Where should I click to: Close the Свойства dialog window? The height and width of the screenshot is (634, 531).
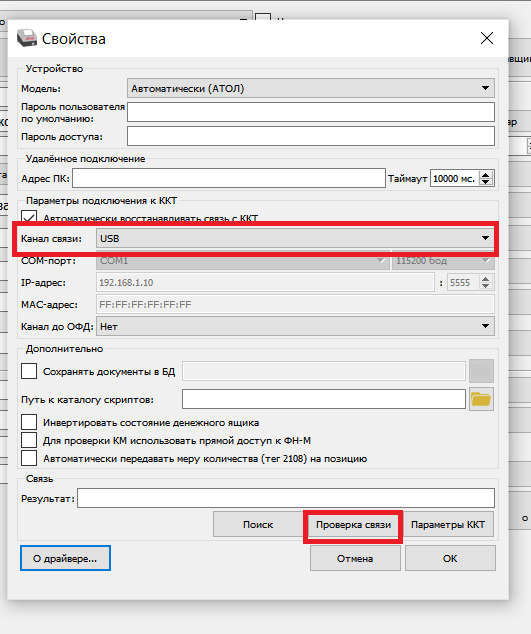[x=487, y=38]
